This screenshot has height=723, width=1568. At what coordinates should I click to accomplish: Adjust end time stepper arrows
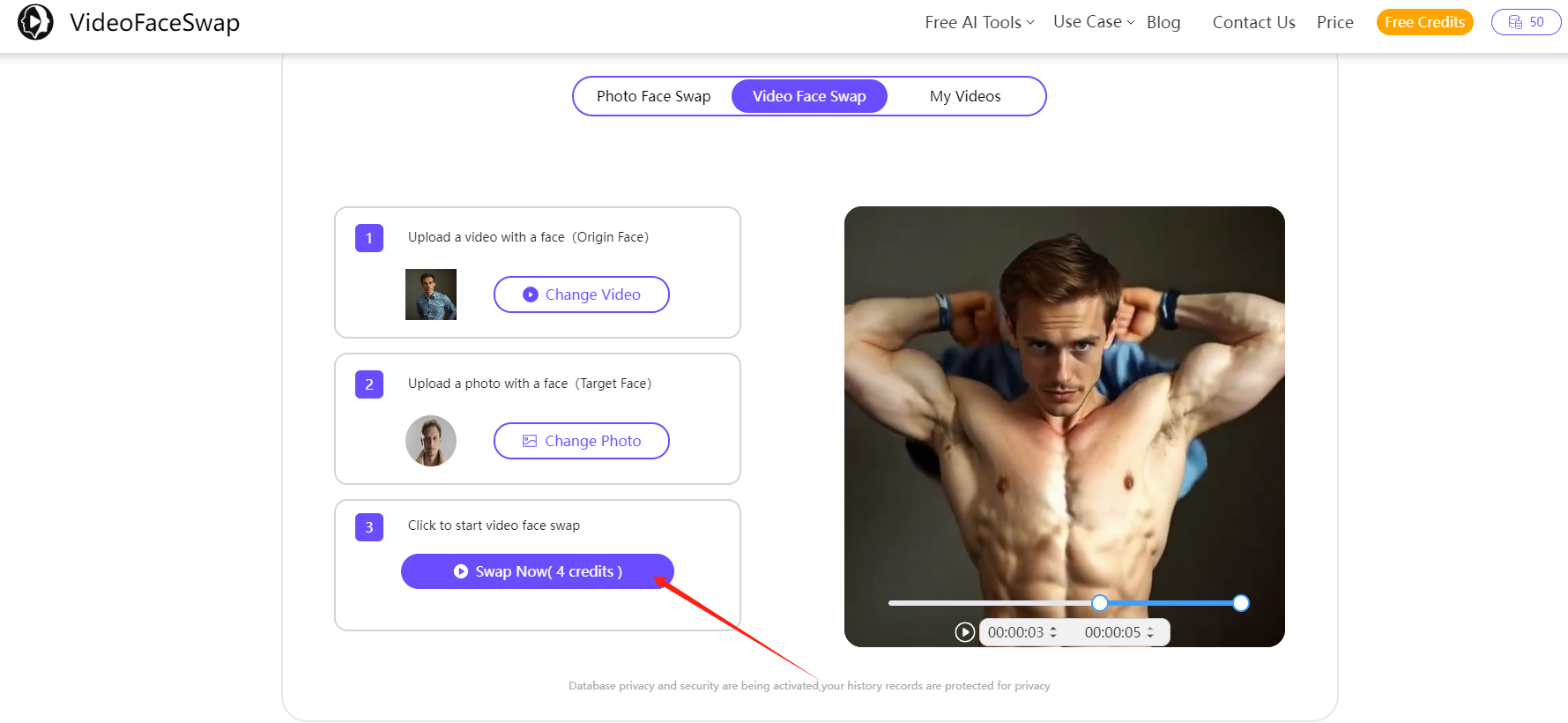pyautogui.click(x=1150, y=632)
